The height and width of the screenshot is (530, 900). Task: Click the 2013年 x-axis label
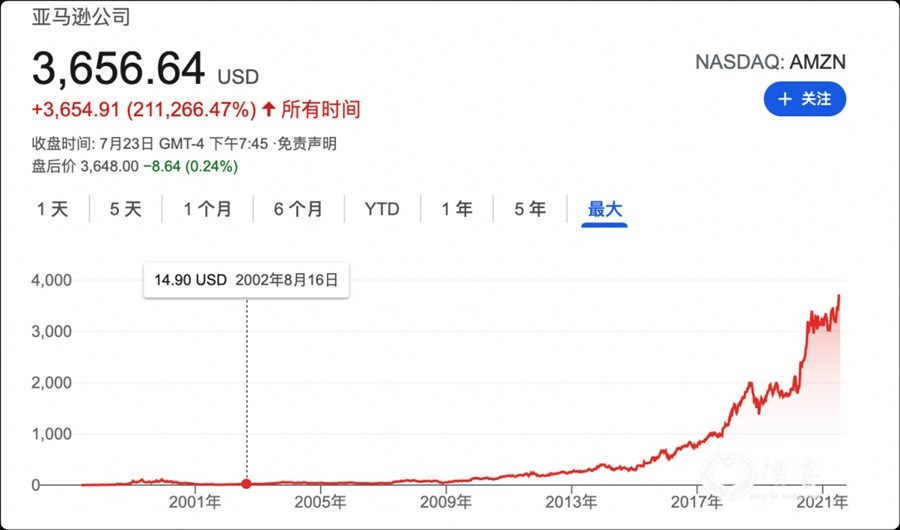(571, 502)
